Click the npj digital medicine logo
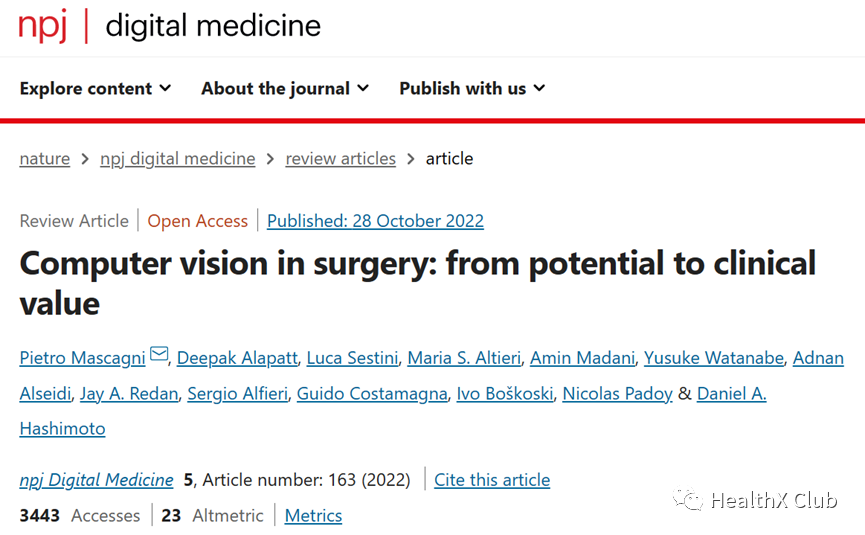865x535 pixels. [x=169, y=26]
